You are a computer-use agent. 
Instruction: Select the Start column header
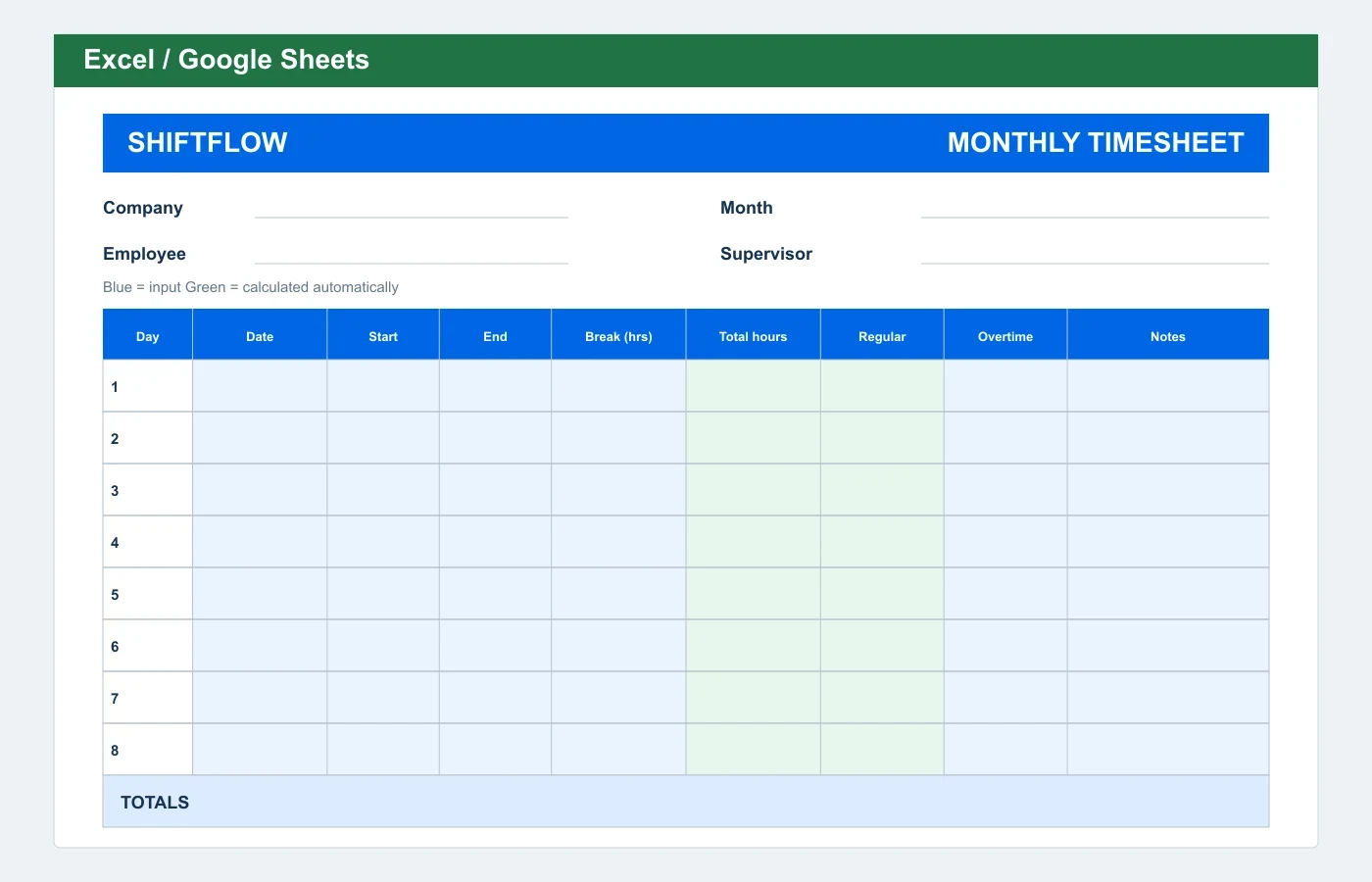click(383, 335)
